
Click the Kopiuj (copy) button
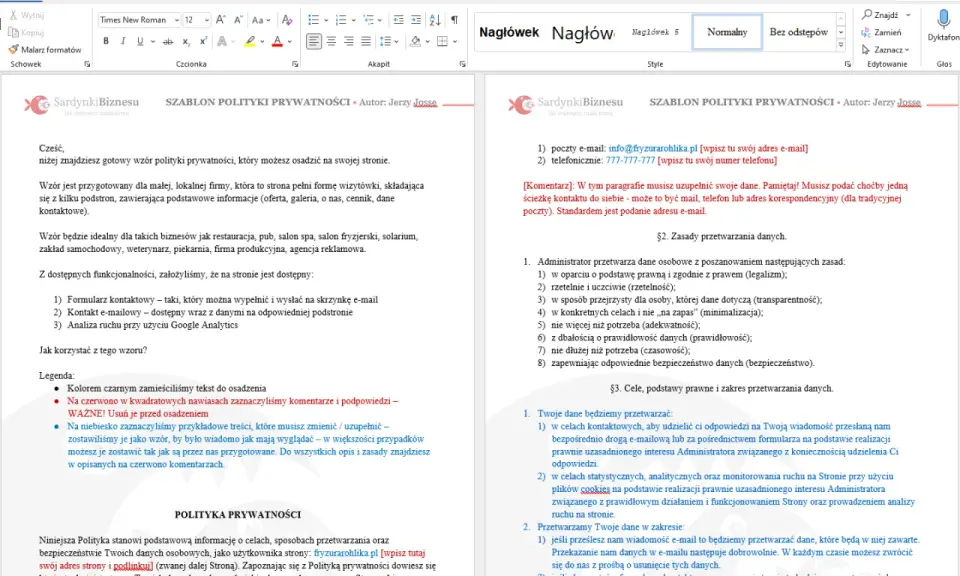[26, 32]
